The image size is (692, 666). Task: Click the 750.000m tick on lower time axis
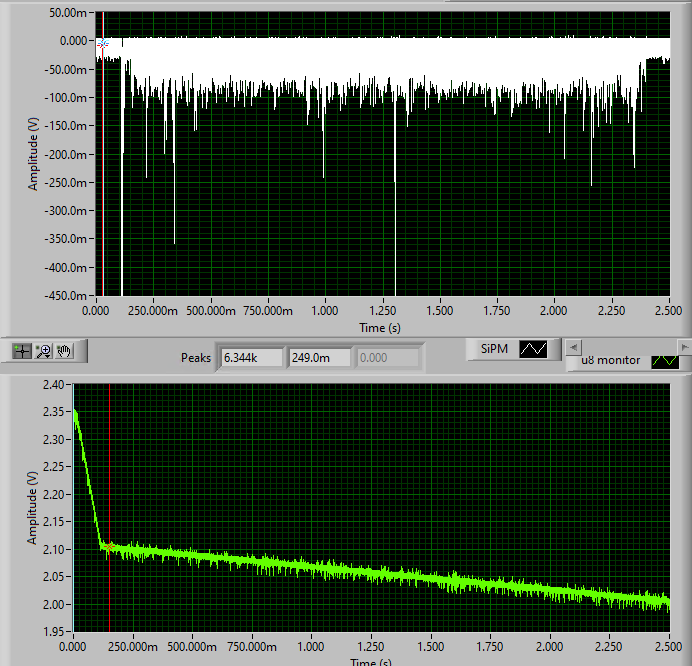(x=252, y=647)
